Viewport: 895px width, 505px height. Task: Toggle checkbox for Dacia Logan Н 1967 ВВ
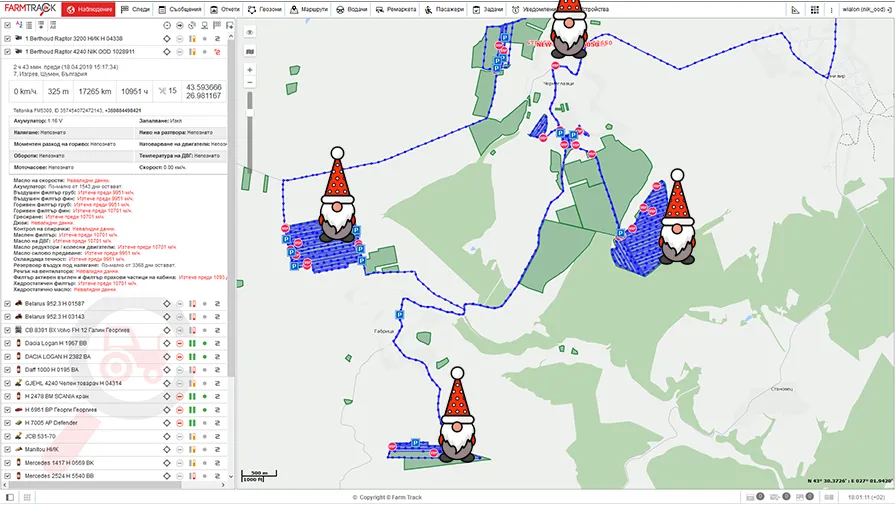(7, 343)
